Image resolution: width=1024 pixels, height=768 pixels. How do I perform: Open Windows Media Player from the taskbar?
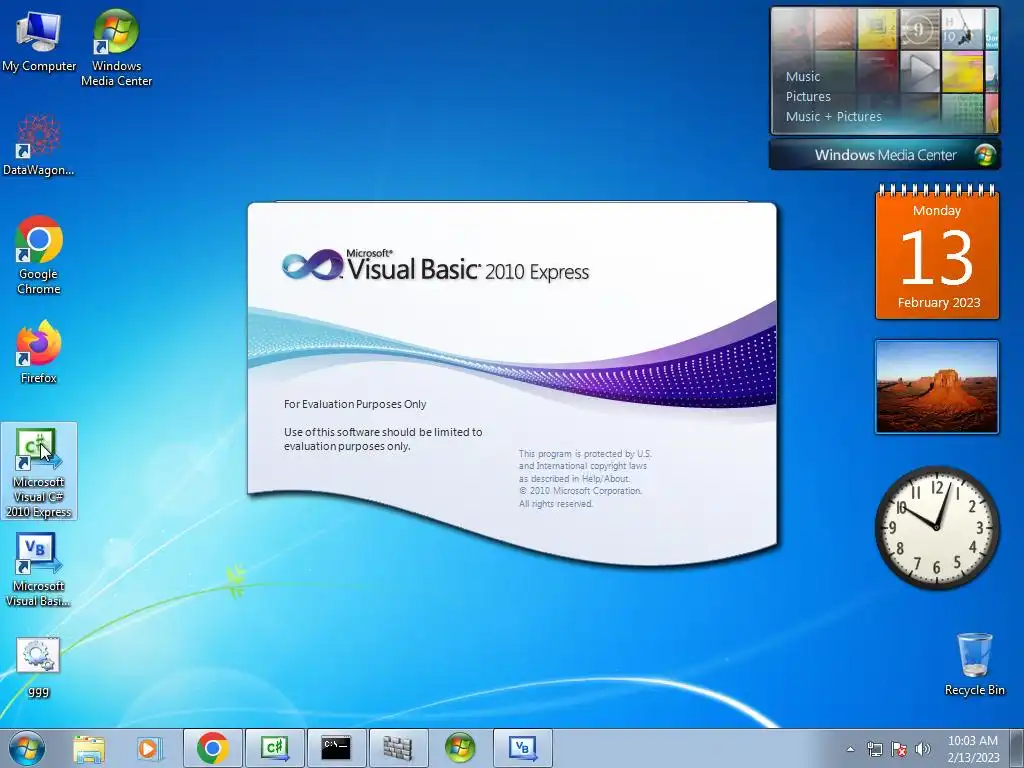pos(150,749)
